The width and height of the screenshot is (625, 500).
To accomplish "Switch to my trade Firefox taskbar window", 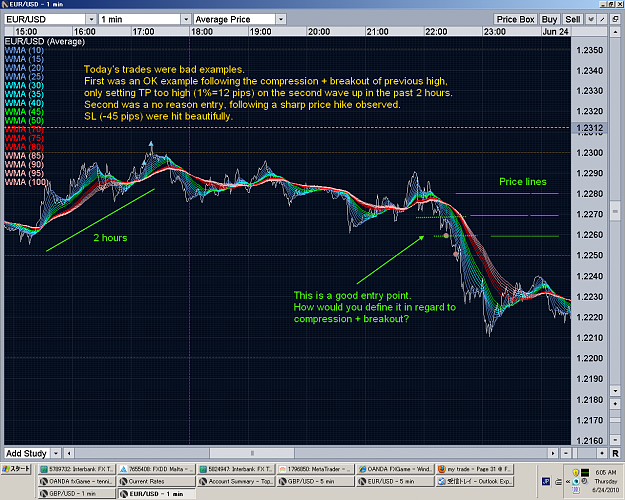I will [x=475, y=469].
